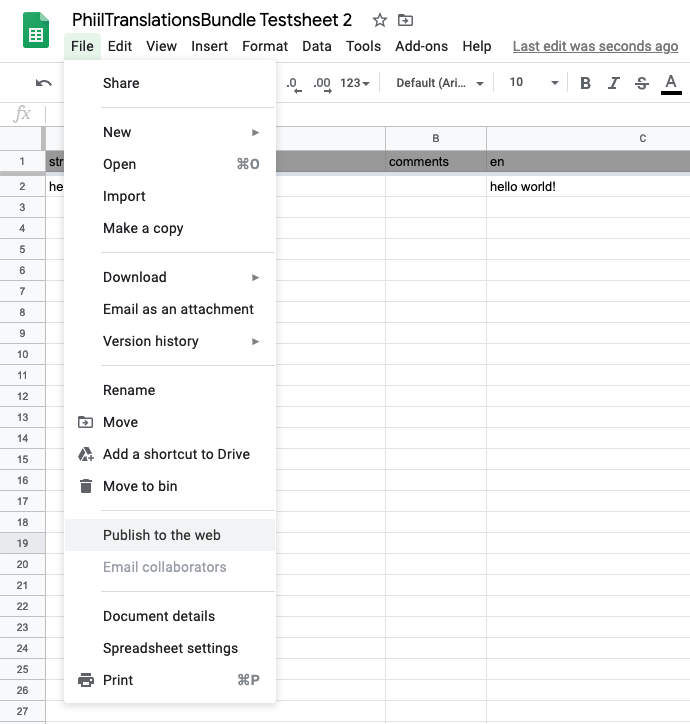
Task: Choose Print in the File menu
Action: point(170,680)
